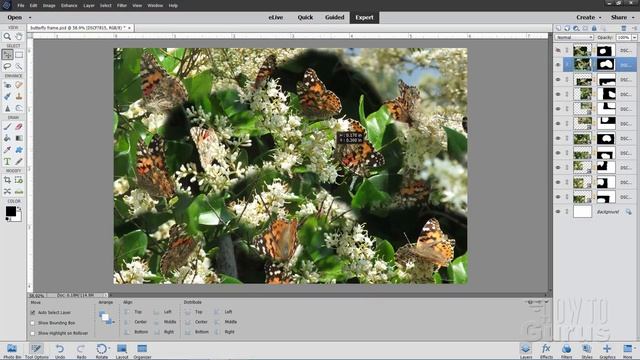Click the lock all pixels icon

[x=594, y=28]
